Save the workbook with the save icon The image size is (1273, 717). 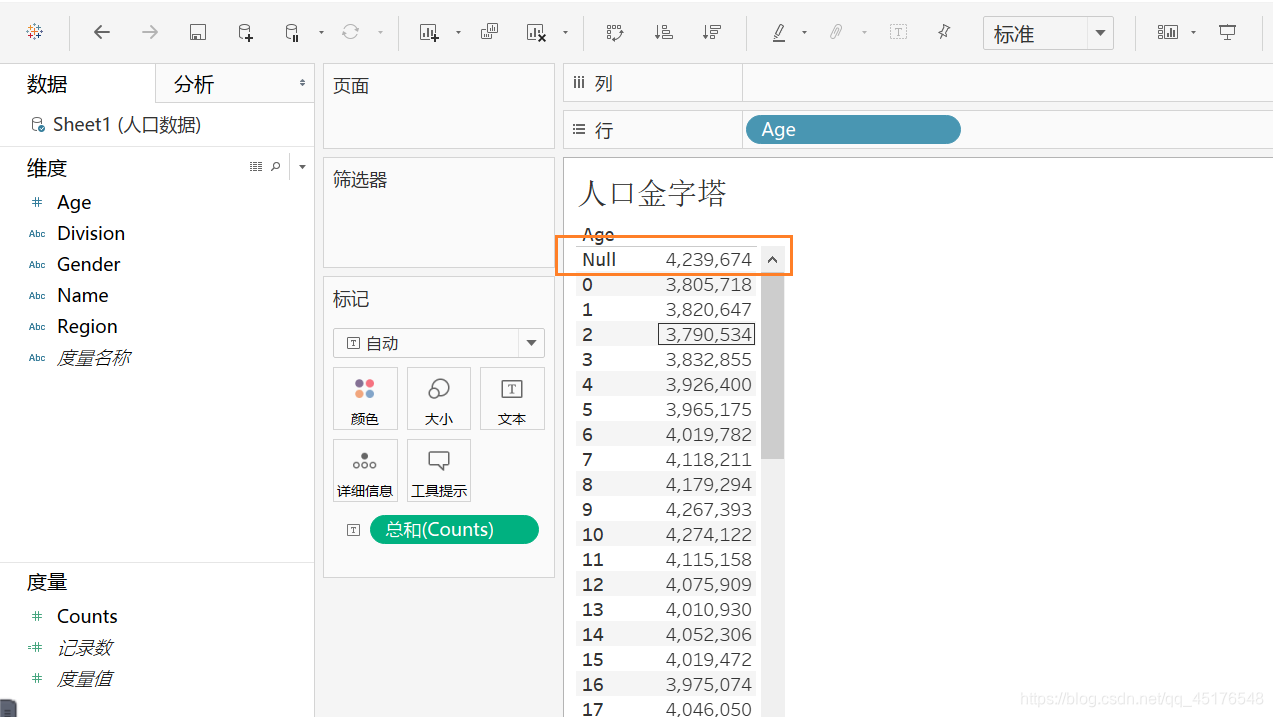click(198, 32)
